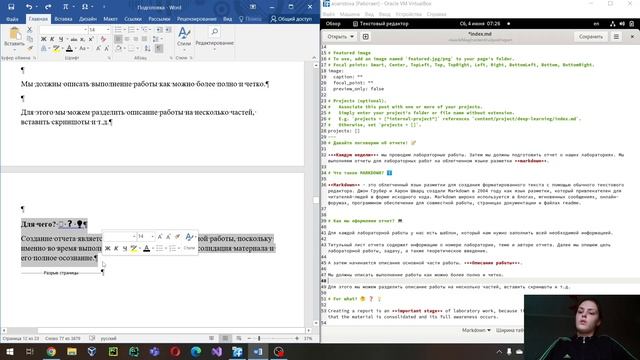This screenshot has height=360, width=640.
Task: Open the text editor hamburger menu
Action: 616,37
